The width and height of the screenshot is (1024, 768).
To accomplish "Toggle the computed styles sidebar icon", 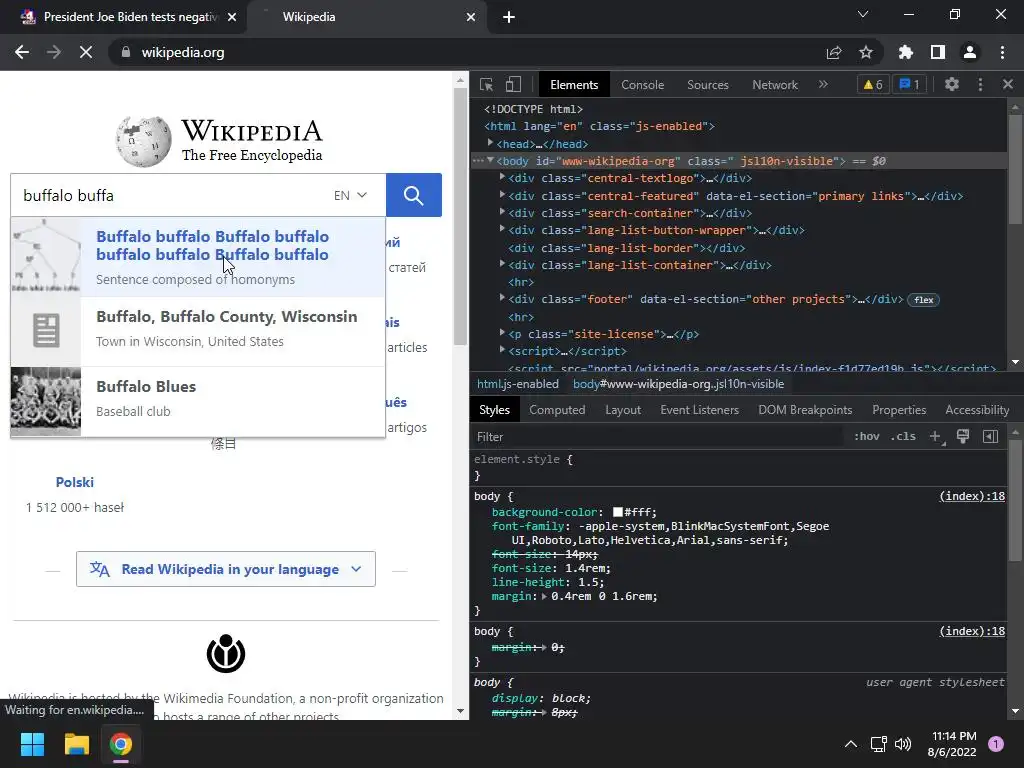I will [x=991, y=436].
